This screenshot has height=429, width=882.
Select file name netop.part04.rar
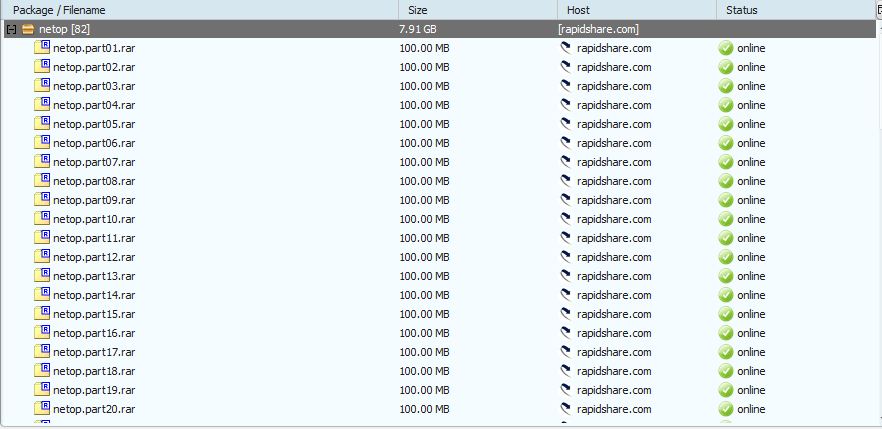click(94, 105)
